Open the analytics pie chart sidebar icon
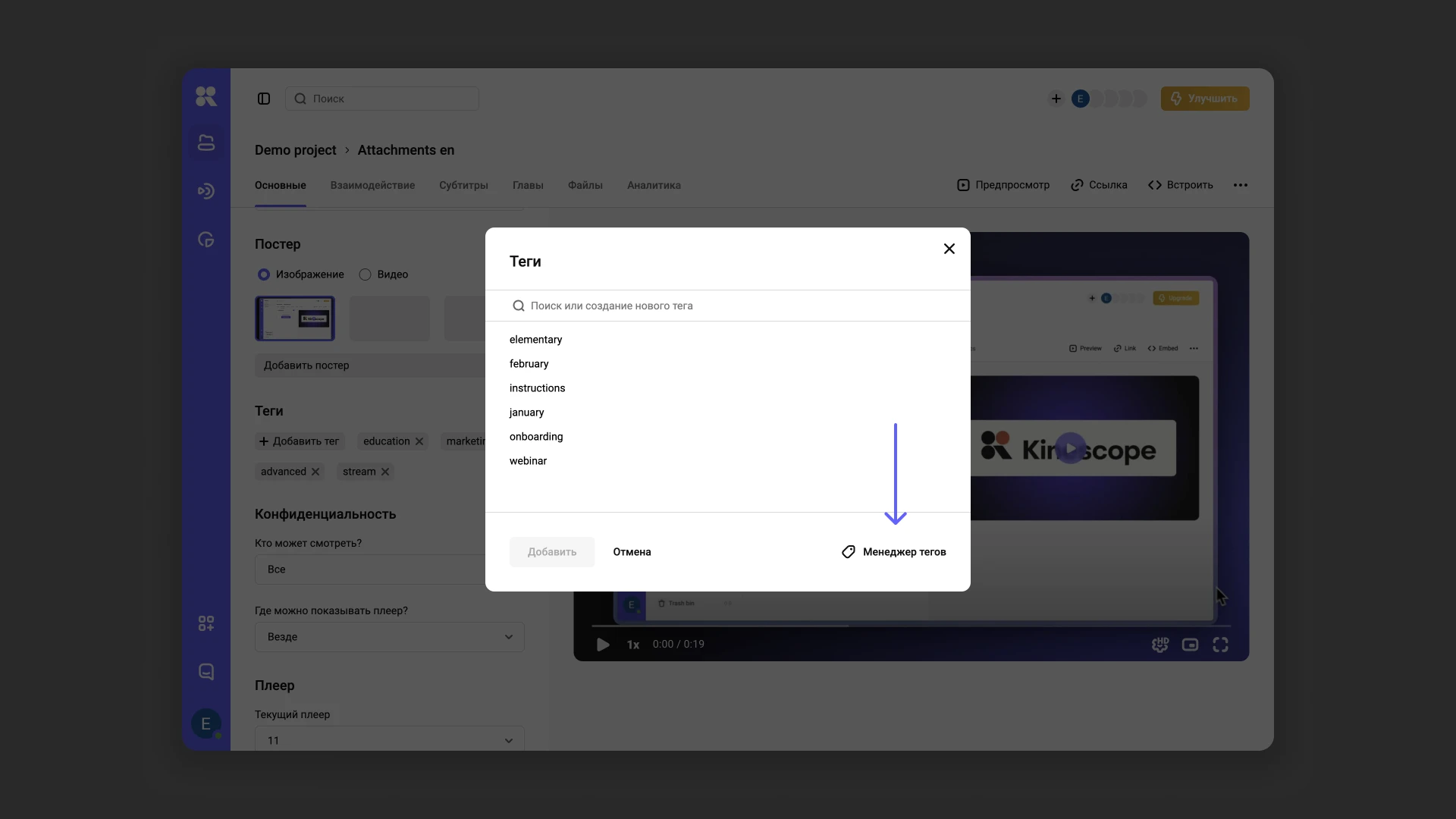The width and height of the screenshot is (1456, 819). click(206, 240)
